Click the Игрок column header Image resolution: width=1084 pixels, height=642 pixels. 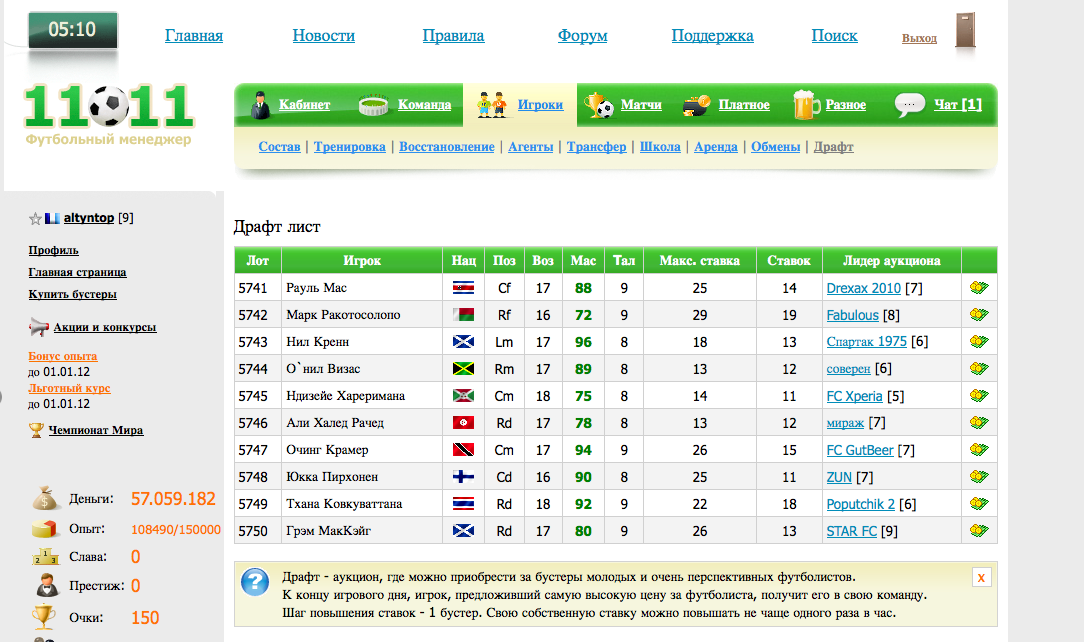click(x=362, y=261)
